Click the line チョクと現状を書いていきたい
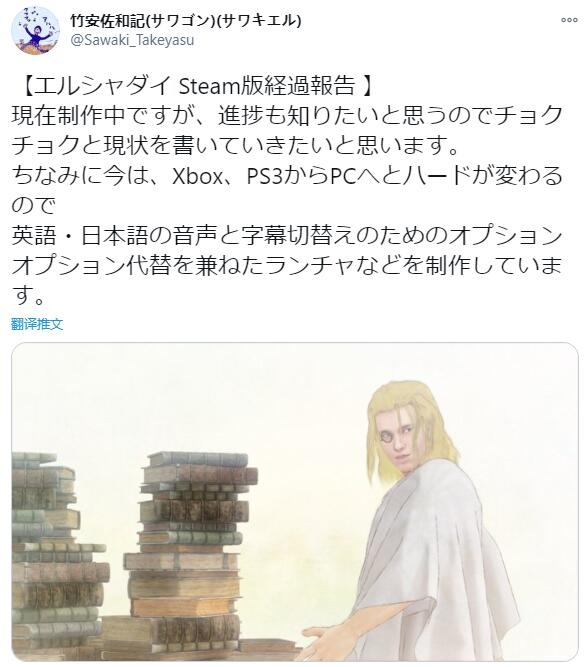The height and width of the screenshot is (667, 588). (x=235, y=145)
